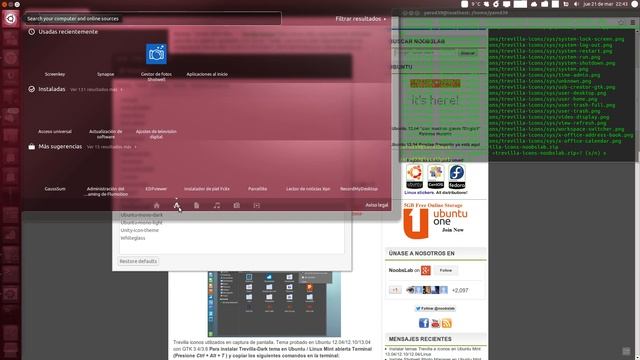
Task: Open Aplicaciones al inicio
Action: tap(207, 74)
